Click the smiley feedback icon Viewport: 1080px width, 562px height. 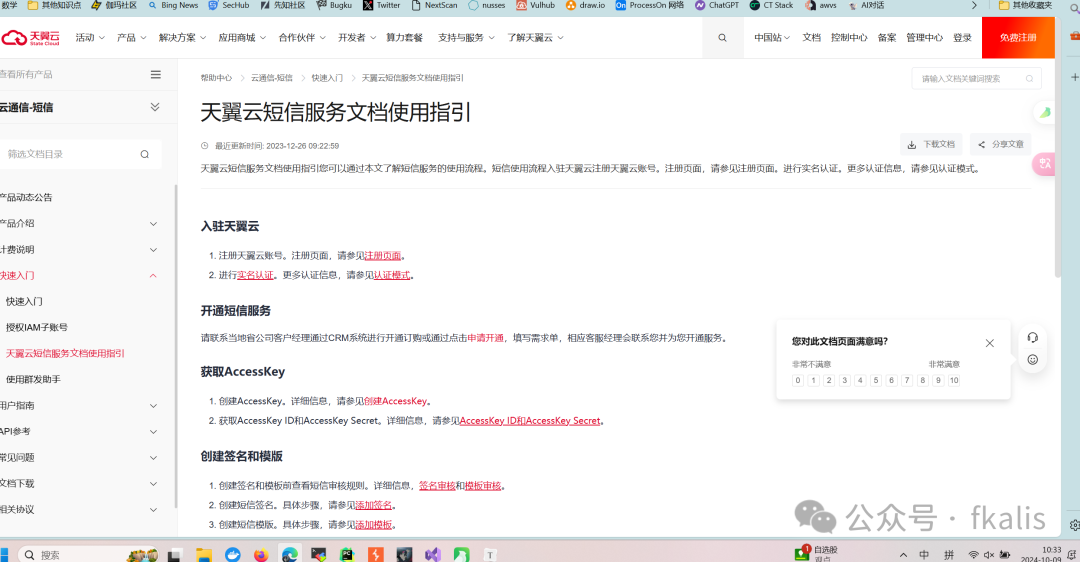pyautogui.click(x=1032, y=360)
